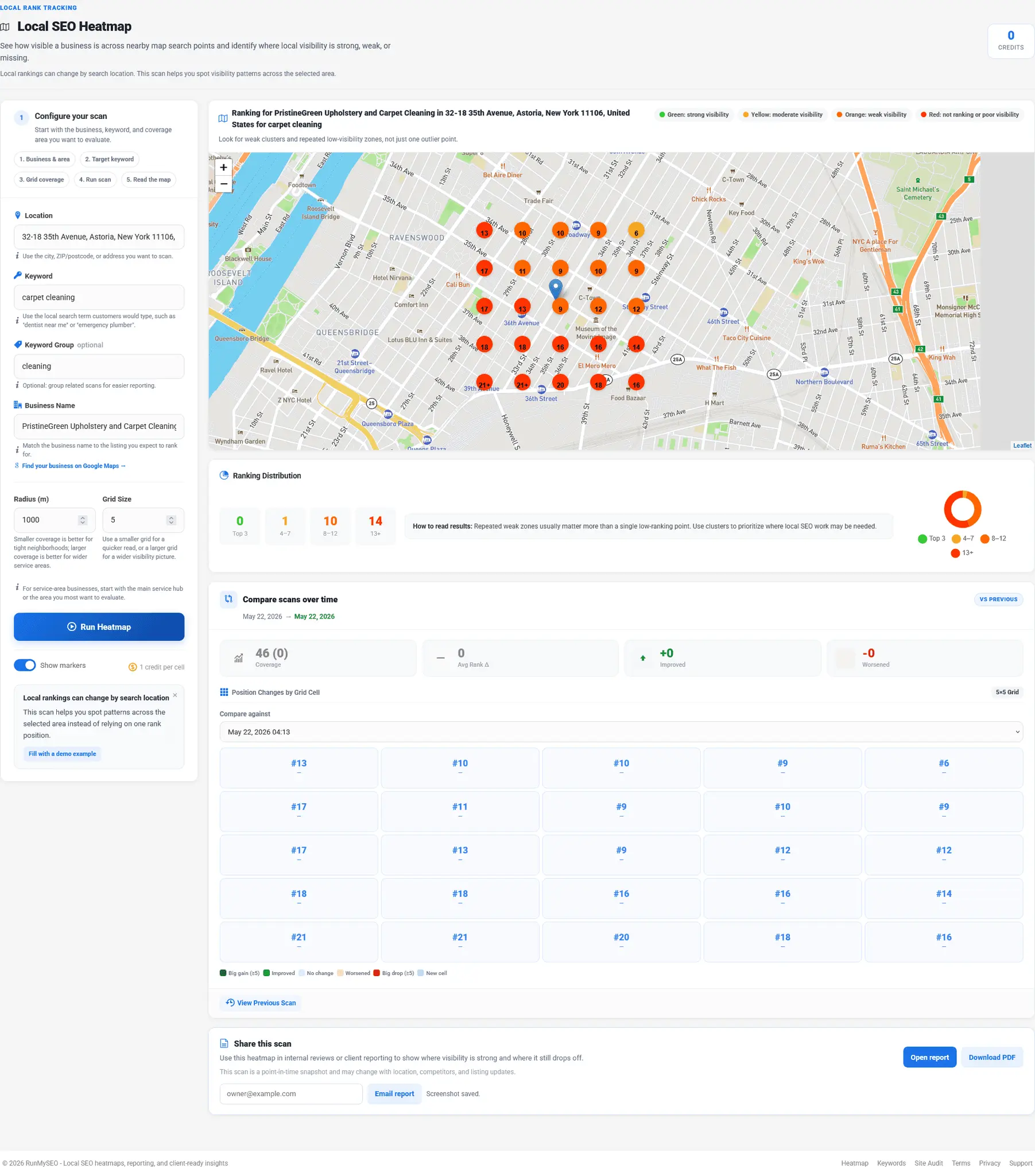Viewport: 1035px width, 1176px height.
Task: Click the #20 grid cell
Action: click(621, 942)
